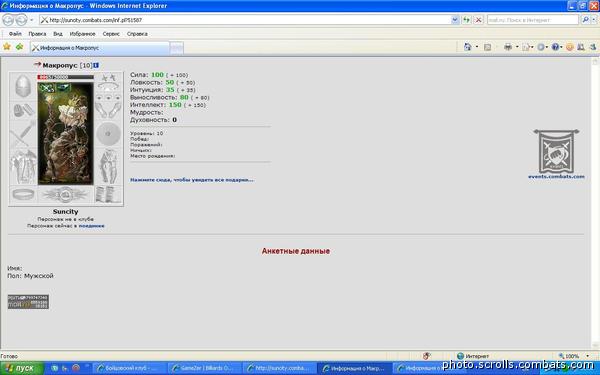Click the 'поединке' link

pyautogui.click(x=91, y=226)
